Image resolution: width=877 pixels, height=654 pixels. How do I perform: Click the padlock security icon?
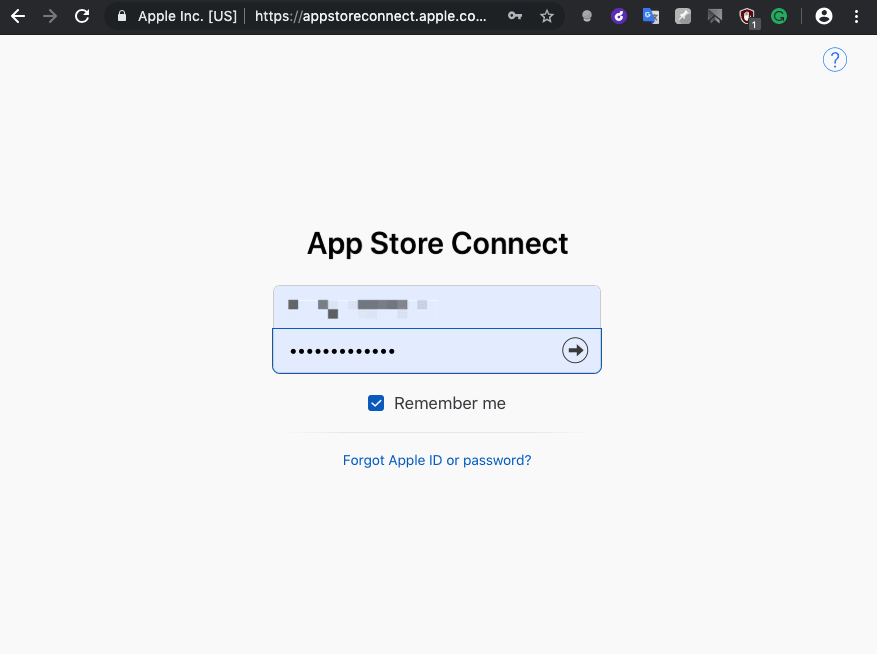pyautogui.click(x=121, y=16)
